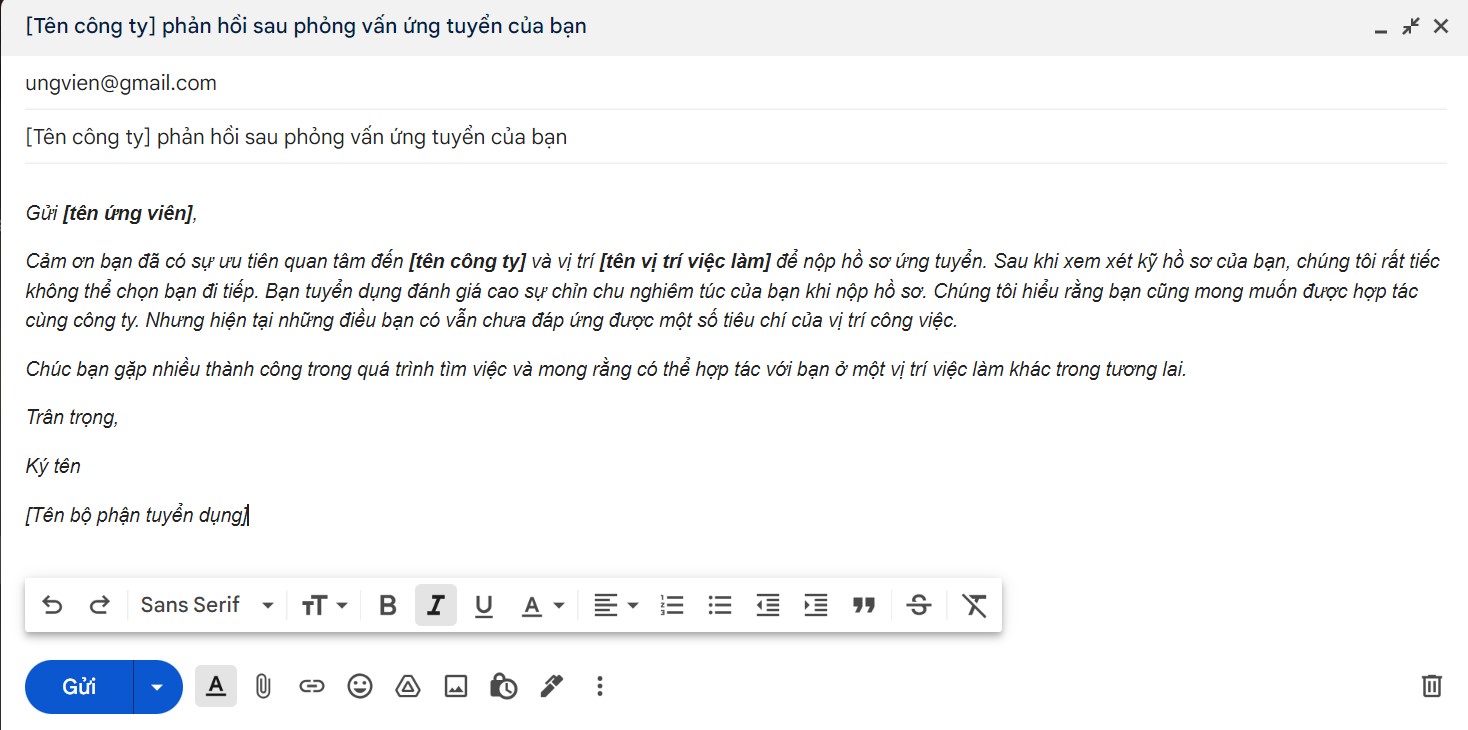Insert files using the Google Drive icon
Image resolution: width=1468 pixels, height=730 pixels.
pyautogui.click(x=408, y=686)
